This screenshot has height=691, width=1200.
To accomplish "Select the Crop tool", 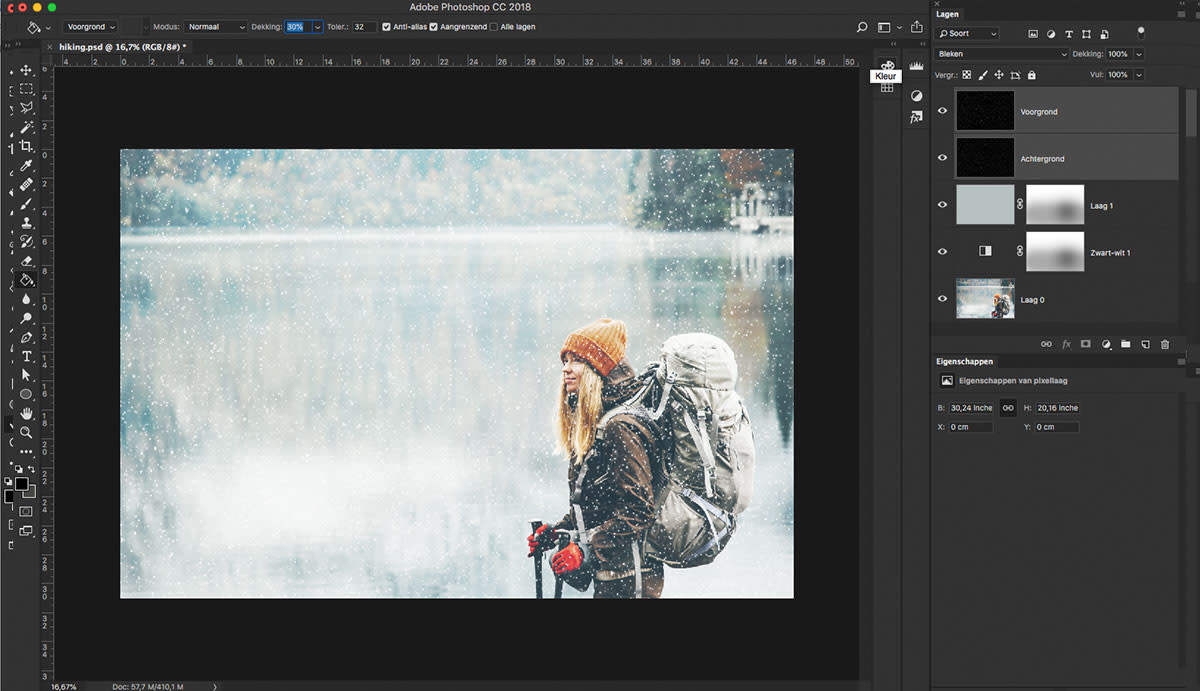I will (26, 147).
